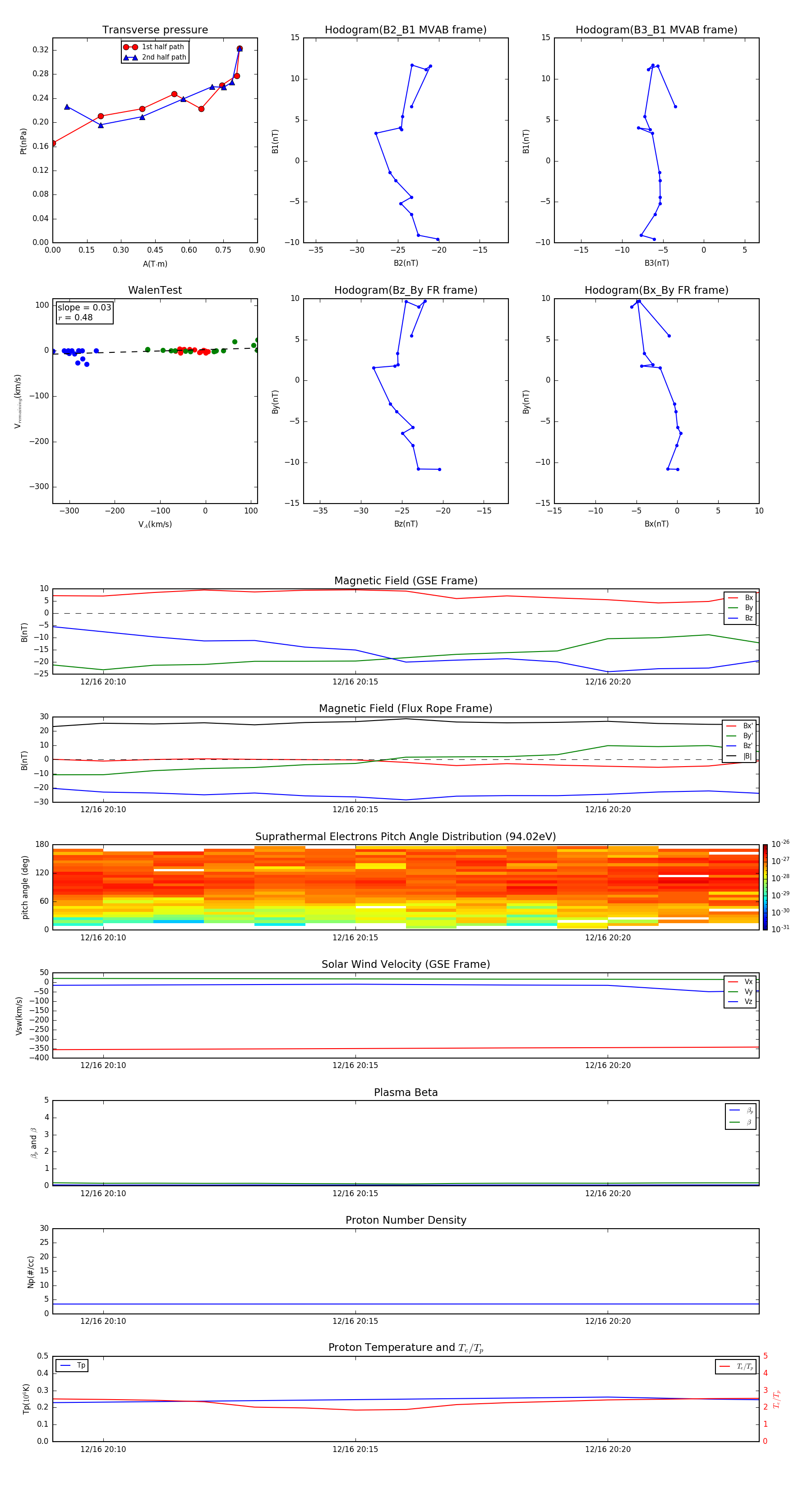Select Bz in the GSE magnetic field legend
Image resolution: width=812 pixels, height=1489 pixels.
coord(740,618)
